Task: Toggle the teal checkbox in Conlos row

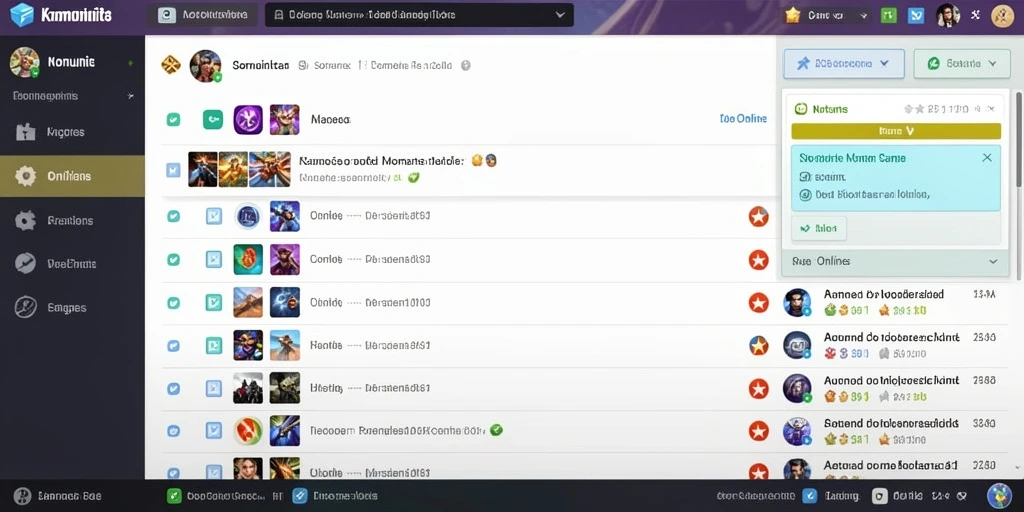Action: coord(173,259)
